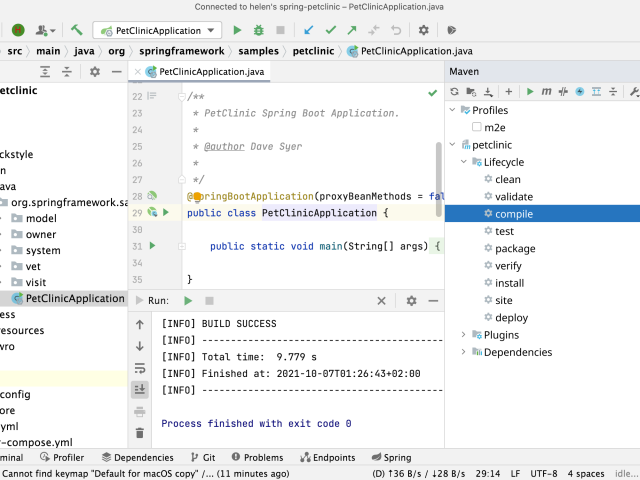Click the Run Anything icon in toolbar
Screen dimensions: 640x480
(451, 30)
